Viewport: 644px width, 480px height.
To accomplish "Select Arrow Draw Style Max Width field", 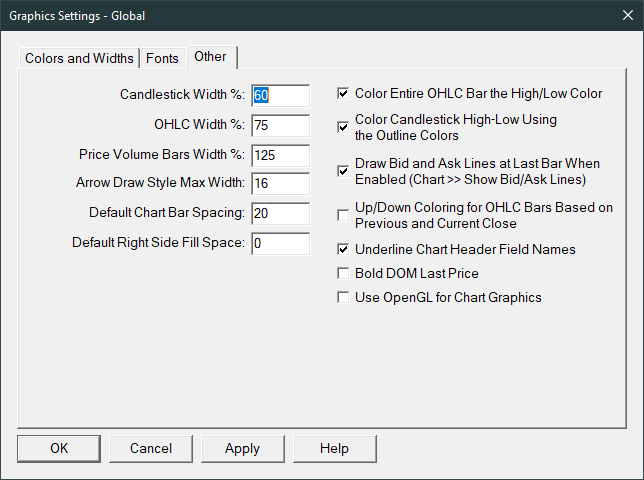I will [280, 184].
